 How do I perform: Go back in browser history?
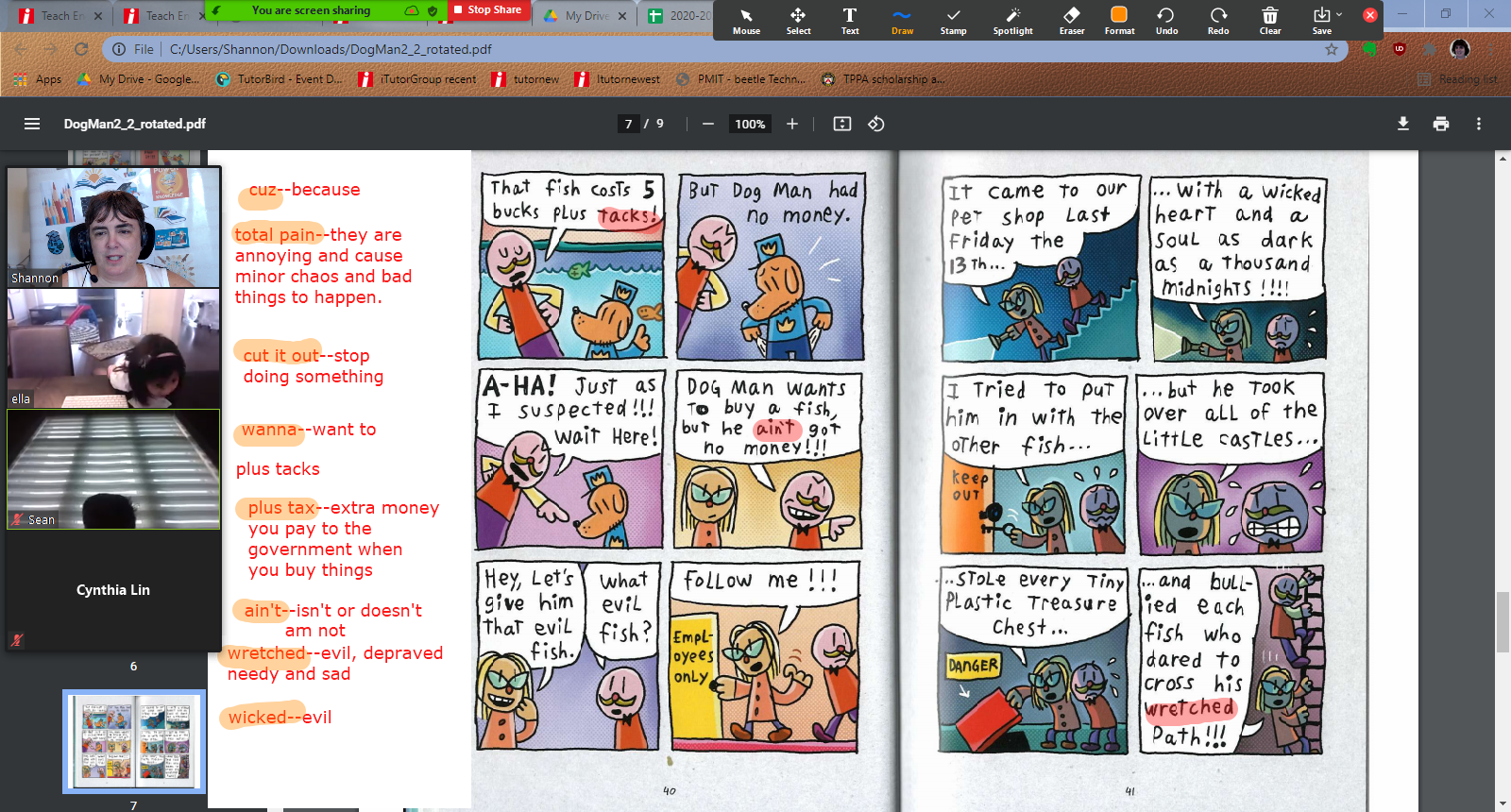point(21,49)
